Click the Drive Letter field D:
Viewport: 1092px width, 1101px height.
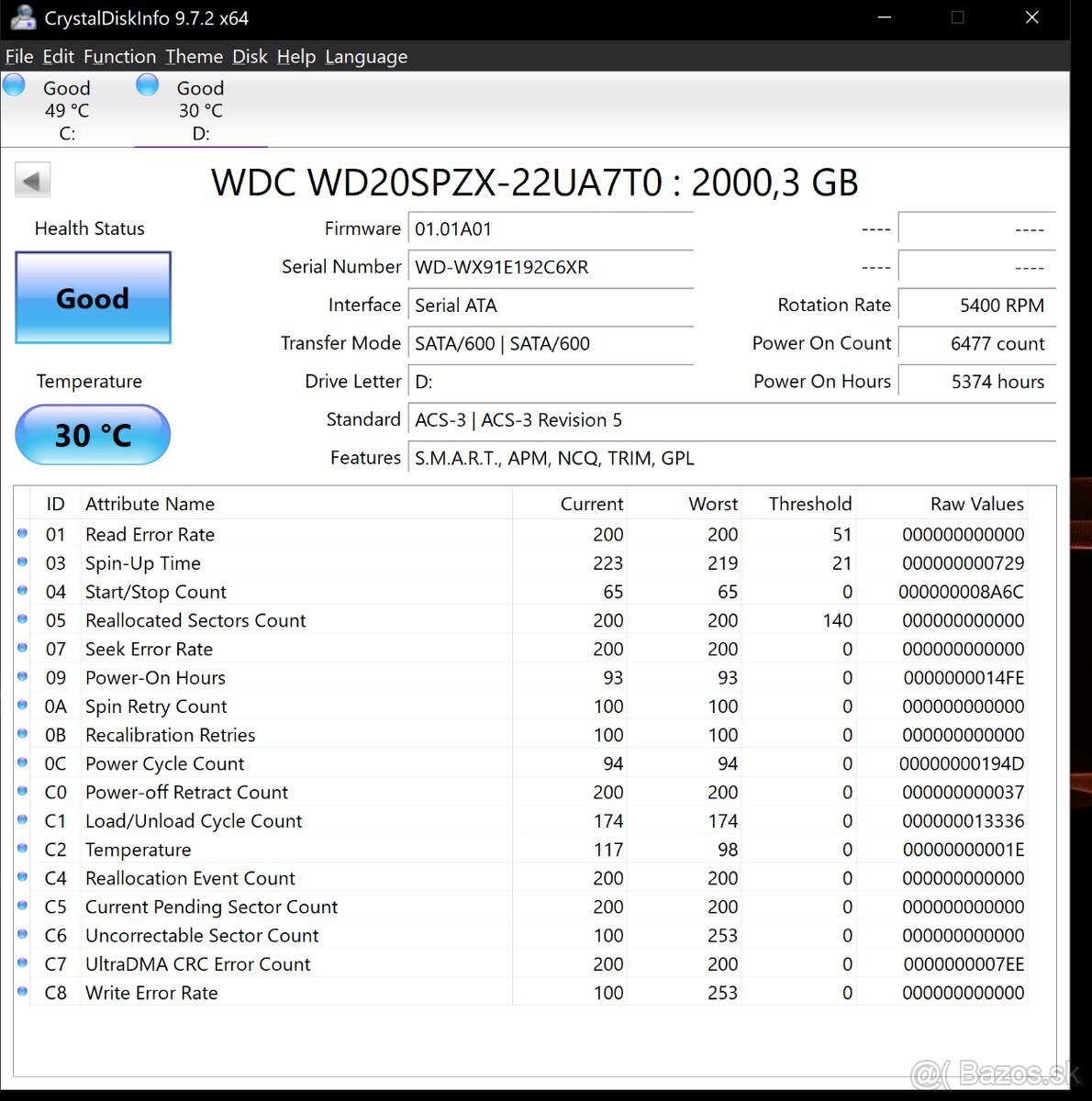[x=551, y=382]
